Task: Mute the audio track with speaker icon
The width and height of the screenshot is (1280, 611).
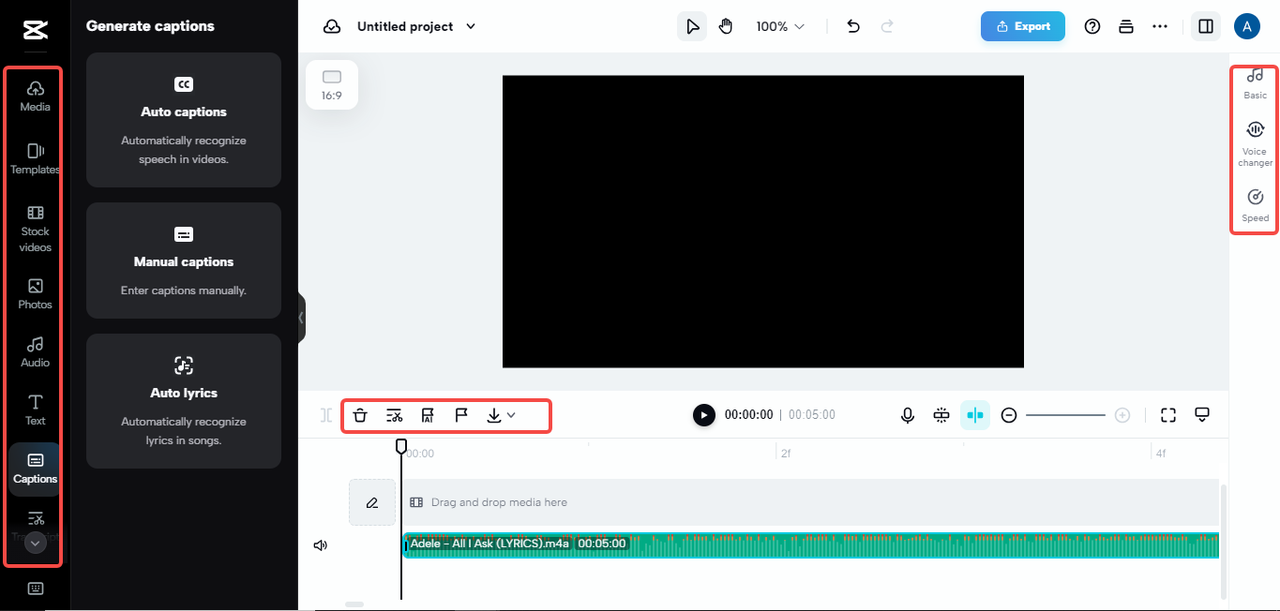Action: pyautogui.click(x=320, y=545)
